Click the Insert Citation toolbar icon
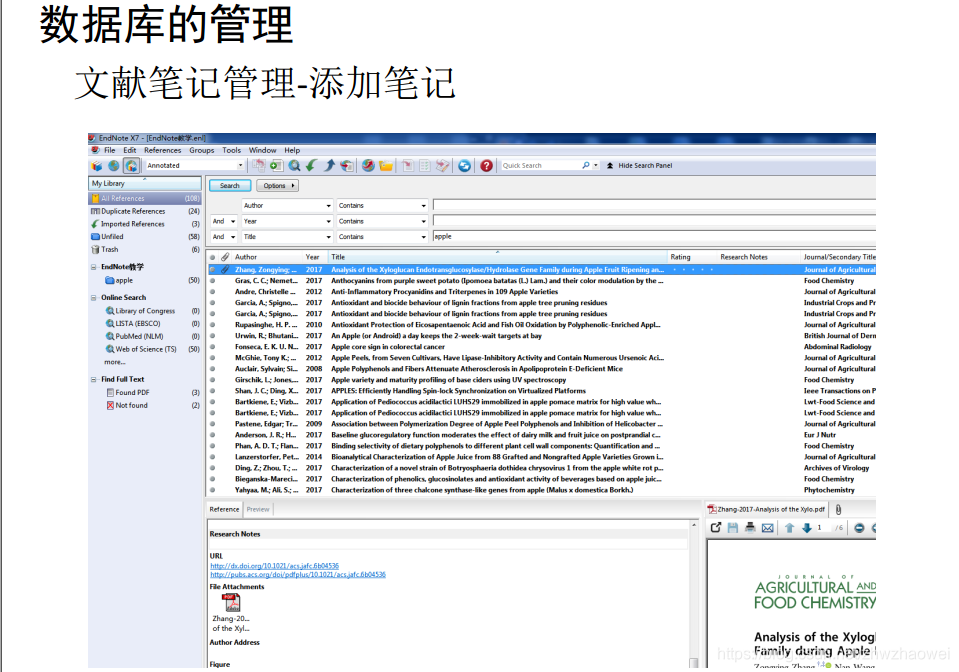The height and width of the screenshot is (672, 959). pos(407,166)
